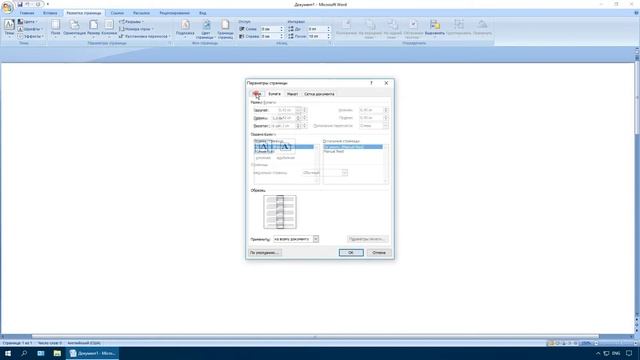Click the Undo icon in quick access toolbar

28,4
